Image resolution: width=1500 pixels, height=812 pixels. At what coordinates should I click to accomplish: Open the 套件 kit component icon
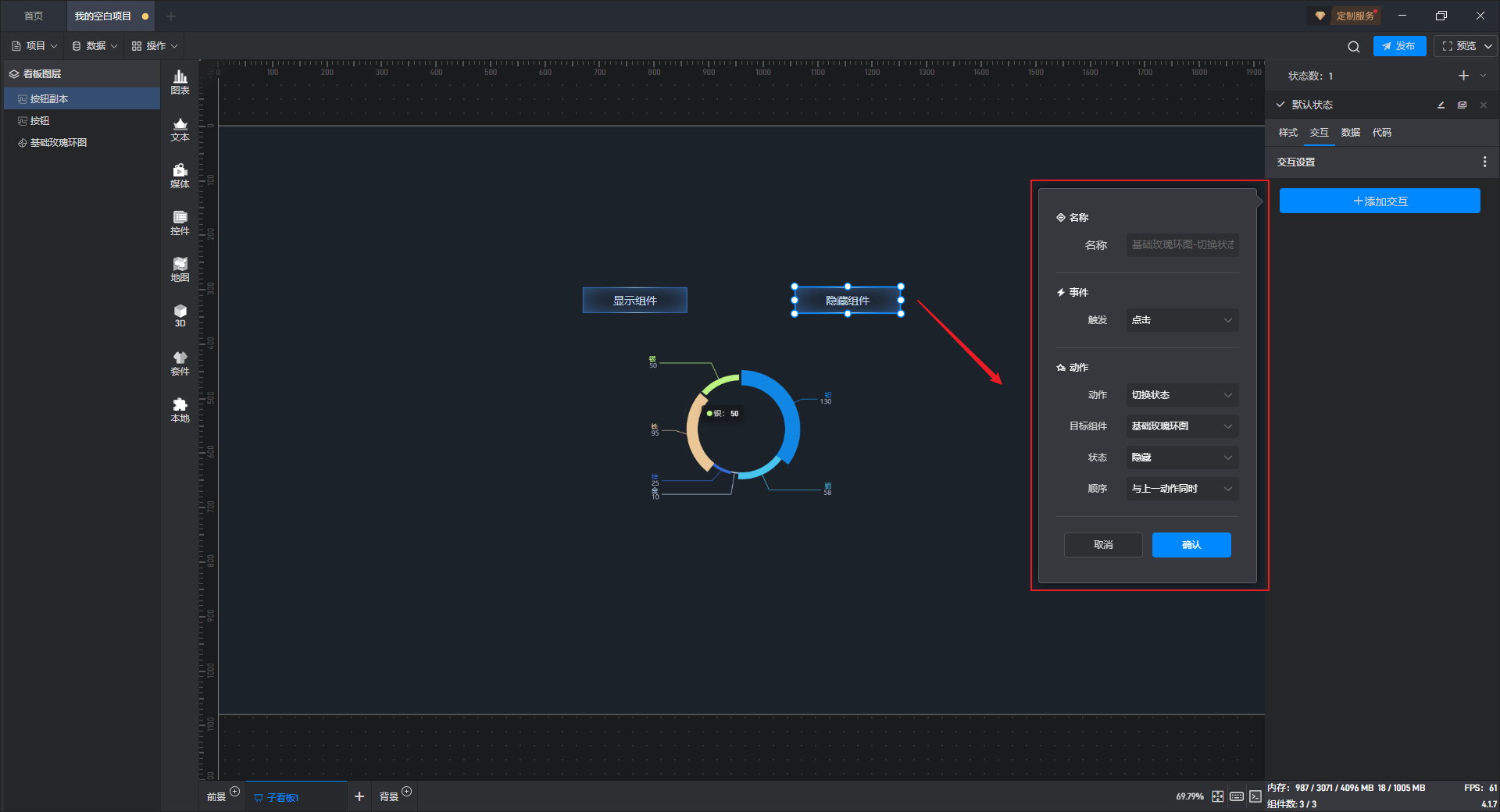(180, 363)
